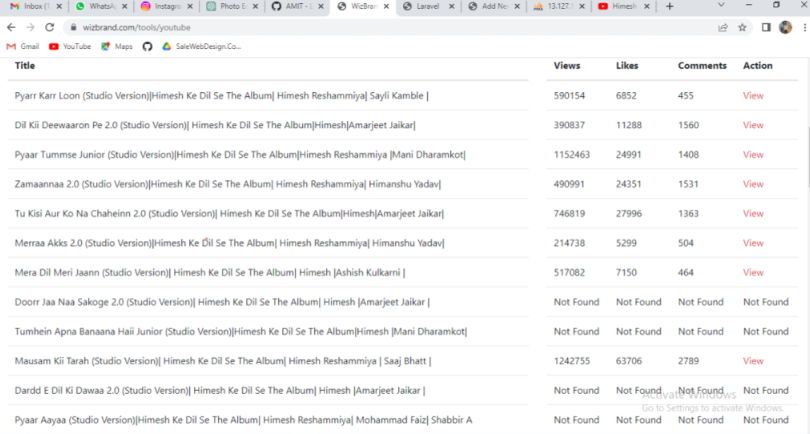
Task: Select the likes value 63706
Action: tap(629, 361)
